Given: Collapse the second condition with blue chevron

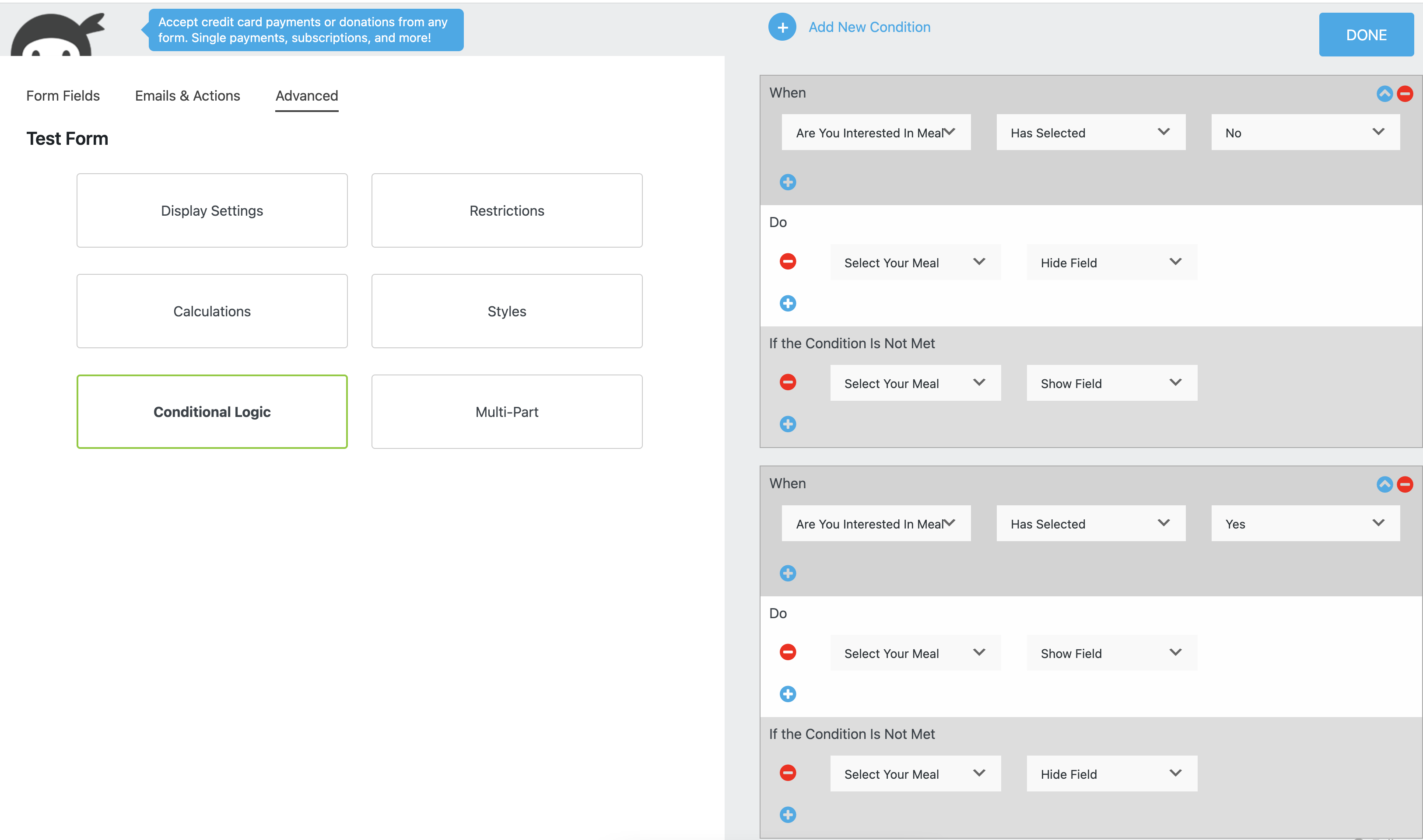Looking at the screenshot, I should point(1384,484).
